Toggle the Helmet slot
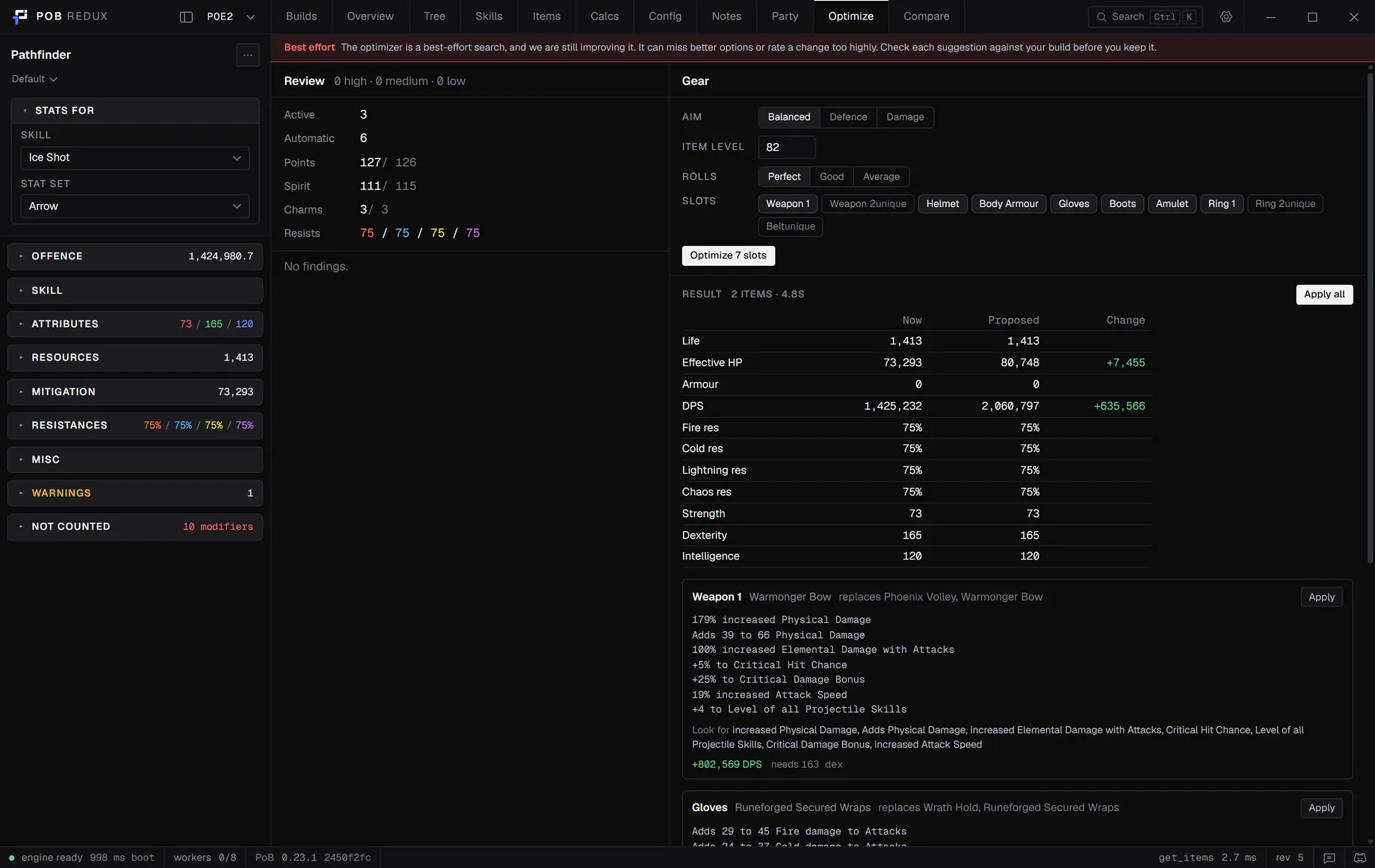This screenshot has width=1375, height=868. click(x=942, y=204)
